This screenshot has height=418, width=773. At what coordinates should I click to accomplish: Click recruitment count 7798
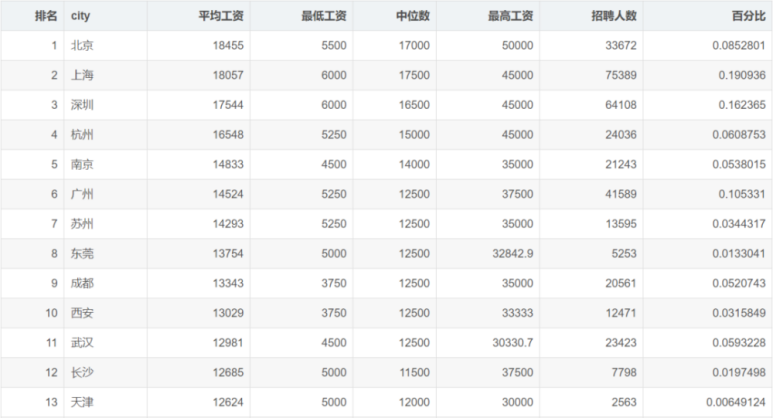coord(624,372)
